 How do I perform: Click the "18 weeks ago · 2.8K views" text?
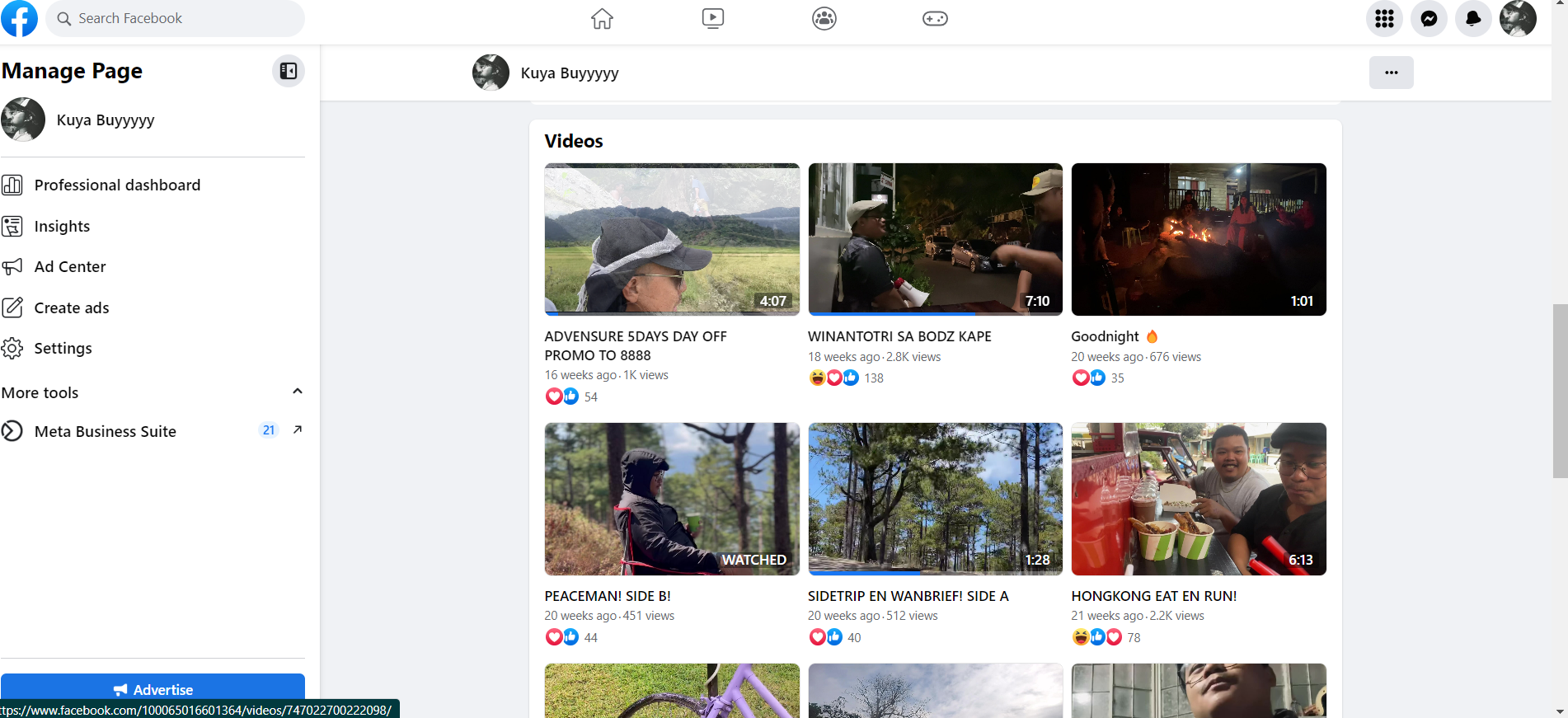pyautogui.click(x=874, y=357)
